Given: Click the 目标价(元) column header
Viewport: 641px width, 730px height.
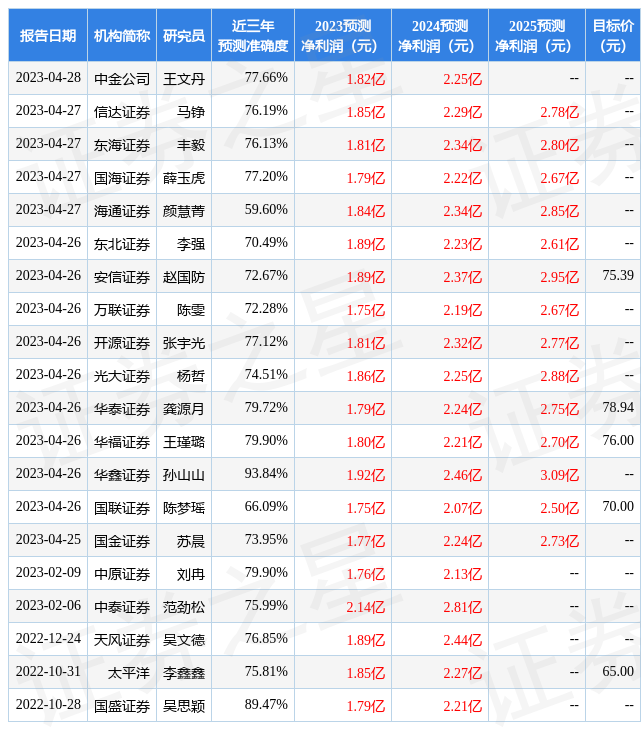Looking at the screenshot, I should [x=613, y=36].
